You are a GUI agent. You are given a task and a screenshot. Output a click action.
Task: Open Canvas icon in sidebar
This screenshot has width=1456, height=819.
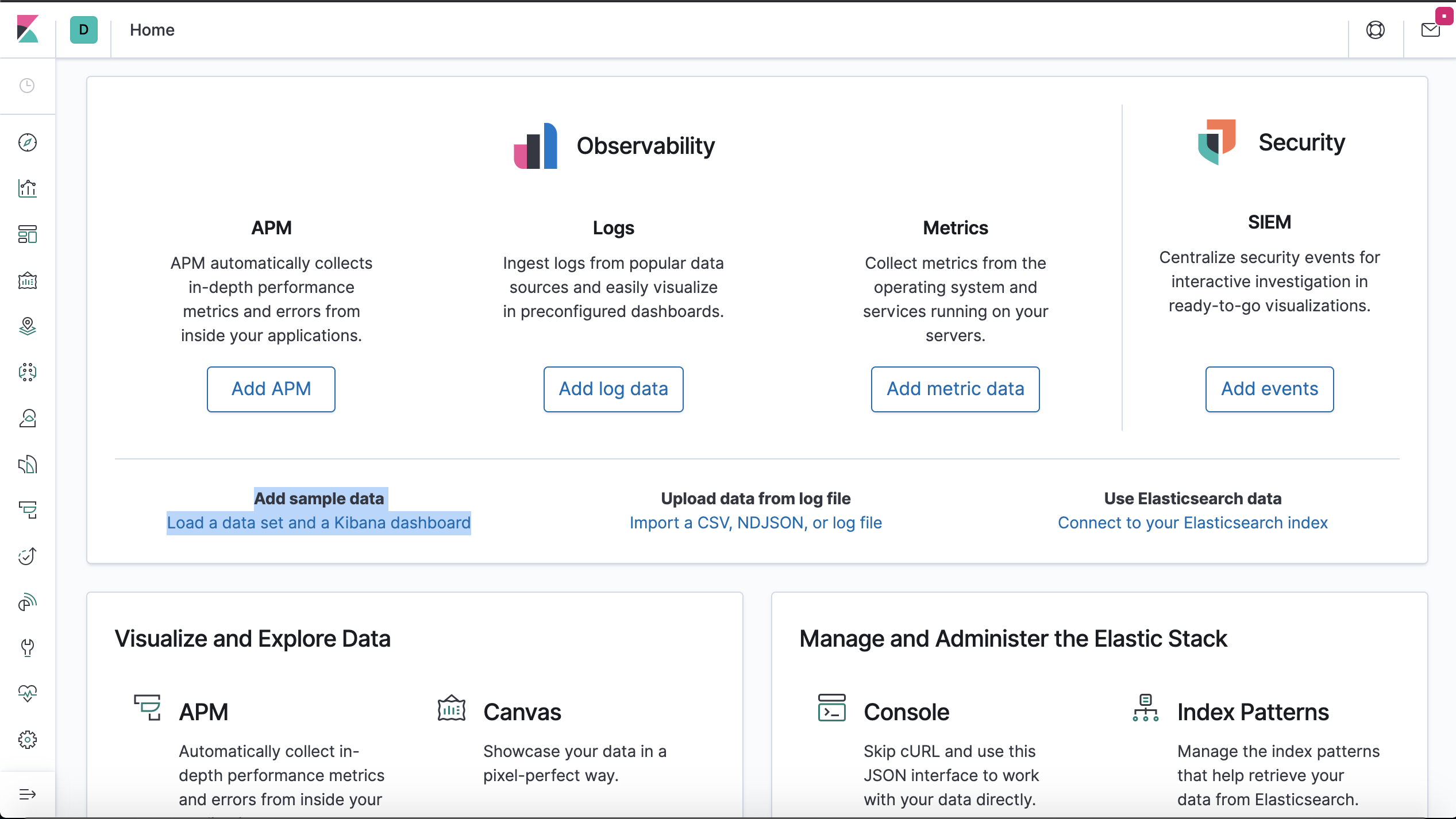pyautogui.click(x=28, y=280)
